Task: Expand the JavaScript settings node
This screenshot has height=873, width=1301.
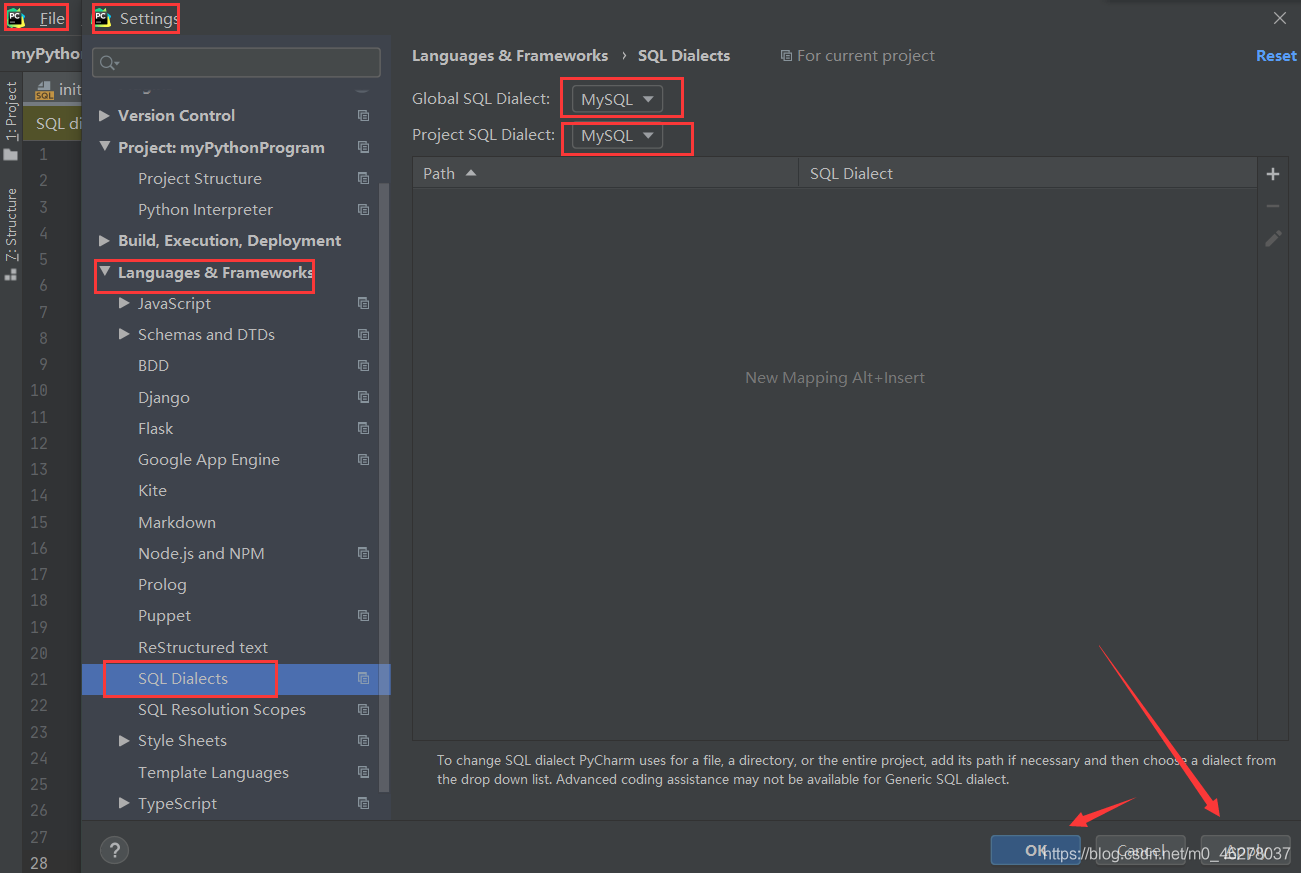Action: click(124, 303)
